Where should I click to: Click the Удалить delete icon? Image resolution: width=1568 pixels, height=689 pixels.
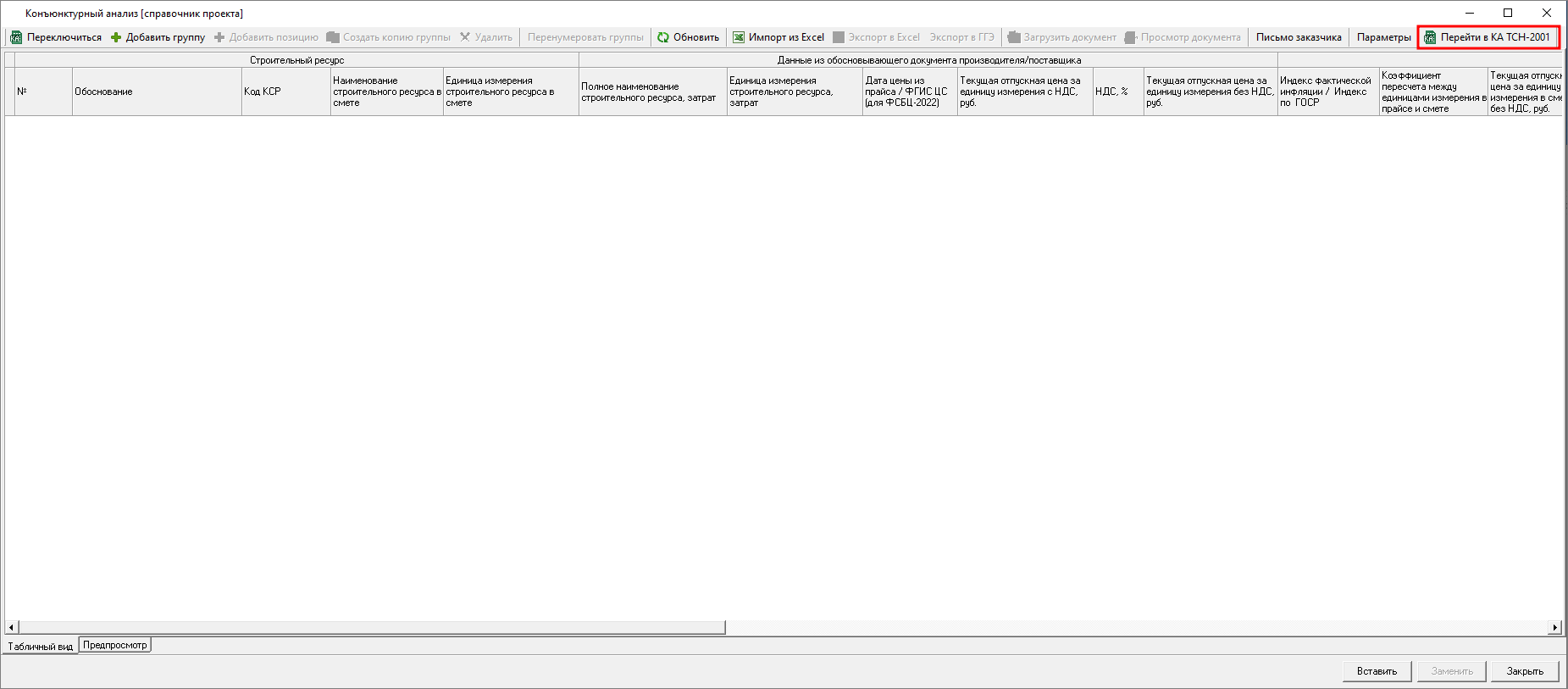coord(465,37)
